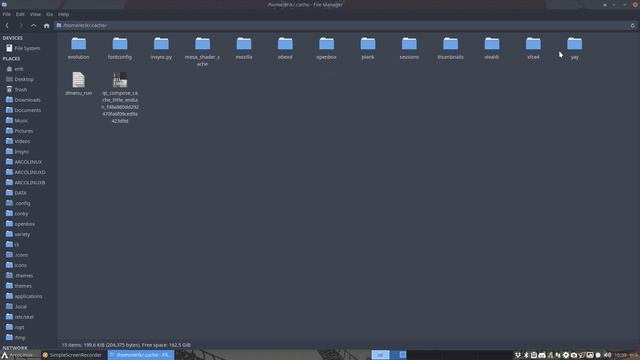The width and height of the screenshot is (640, 360).
Task: Open the insync.py folder
Action: click(161, 48)
